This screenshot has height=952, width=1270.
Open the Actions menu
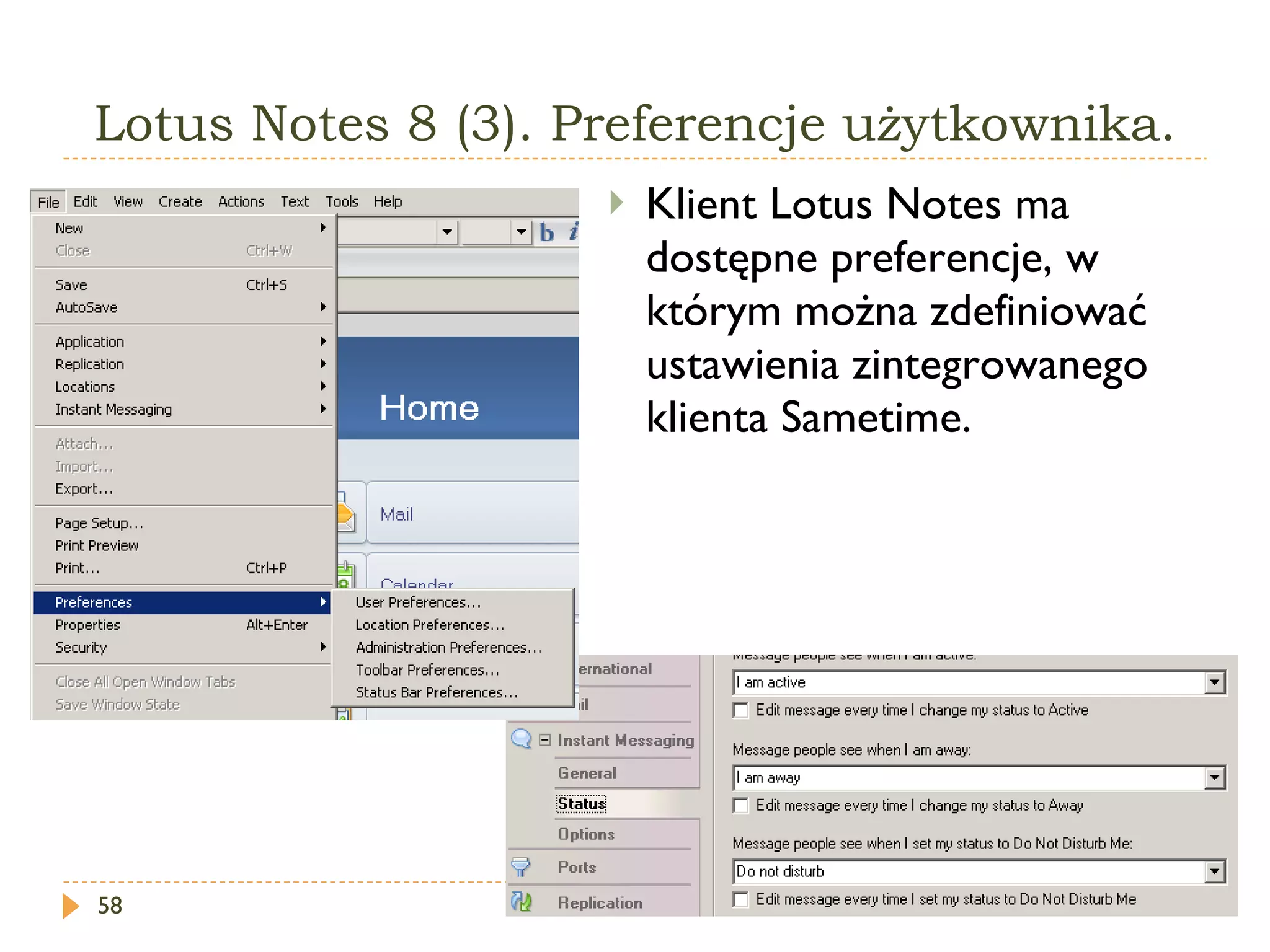click(241, 202)
